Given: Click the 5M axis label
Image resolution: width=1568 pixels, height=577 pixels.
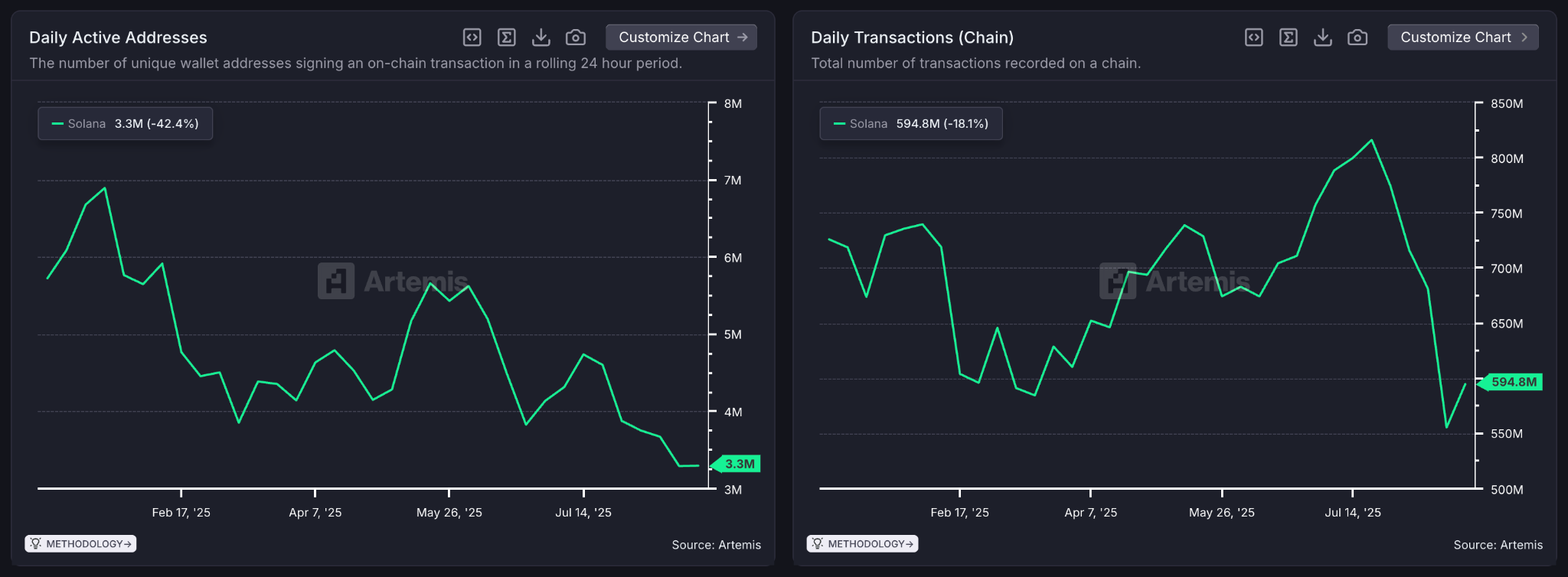Looking at the screenshot, I should point(733,334).
